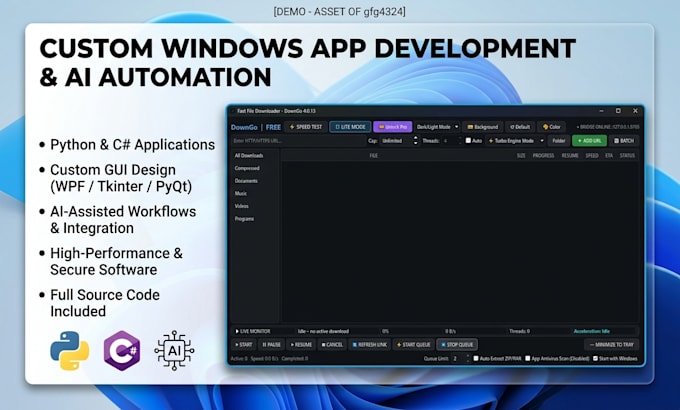The image size is (680, 410).
Task: Select the Compressed category
Action: tap(247, 168)
